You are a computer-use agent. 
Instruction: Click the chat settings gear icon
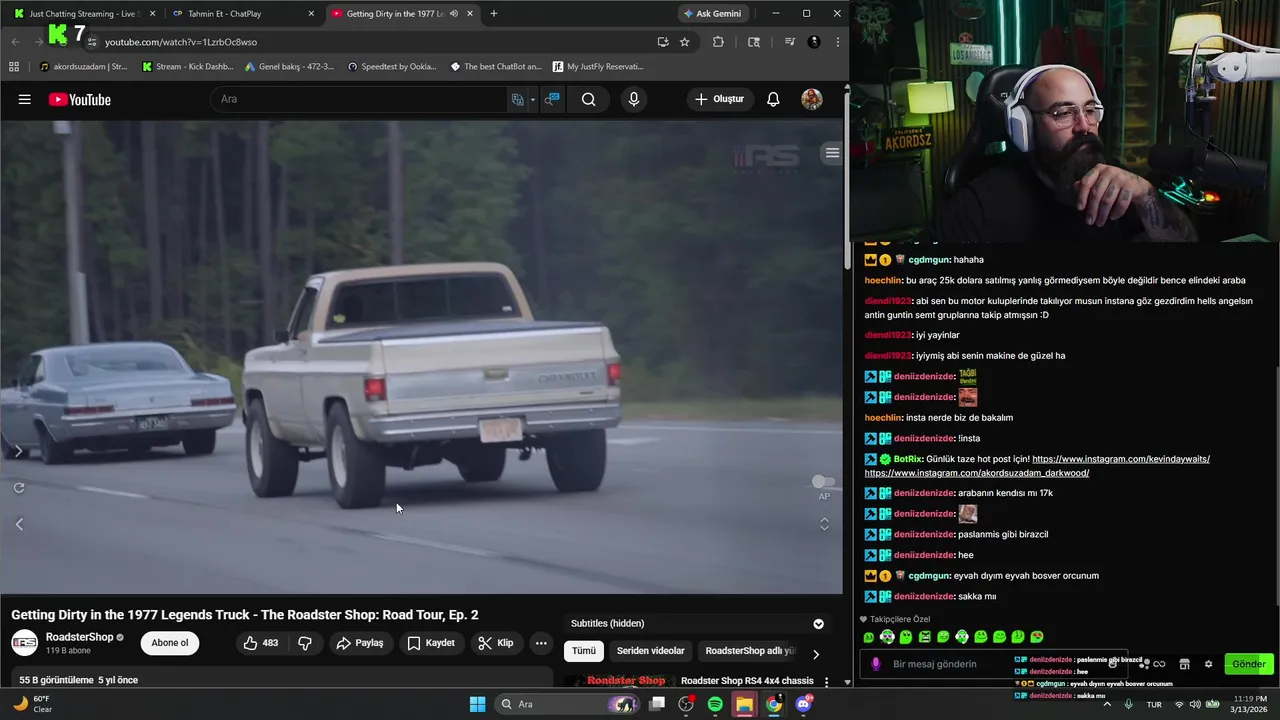point(1208,664)
